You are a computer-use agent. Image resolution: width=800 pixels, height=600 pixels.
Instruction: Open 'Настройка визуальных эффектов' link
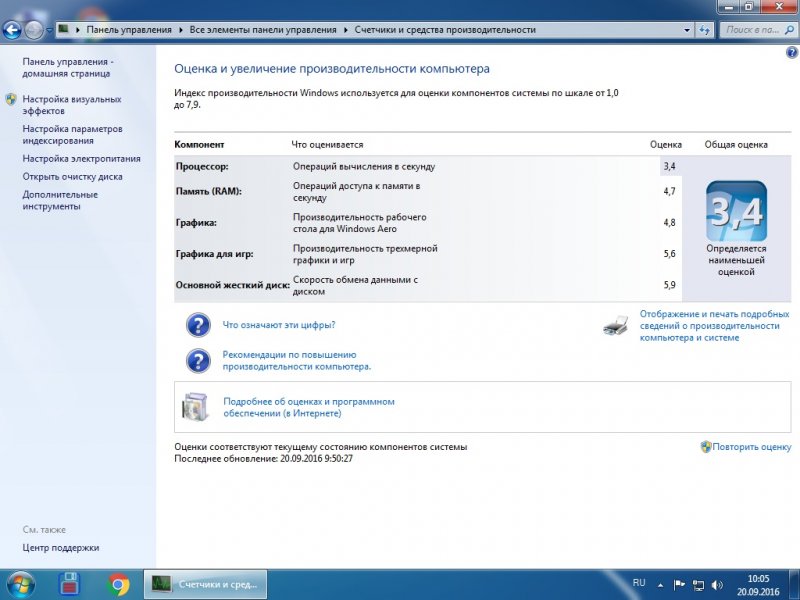72,105
